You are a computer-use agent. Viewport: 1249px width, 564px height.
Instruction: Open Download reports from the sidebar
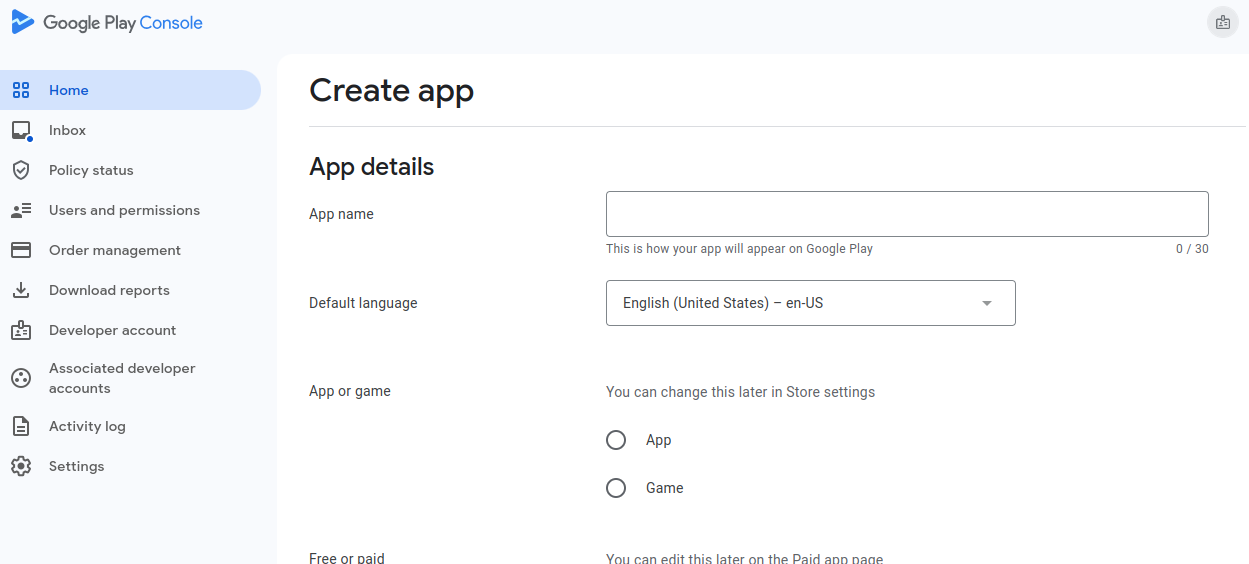[109, 290]
